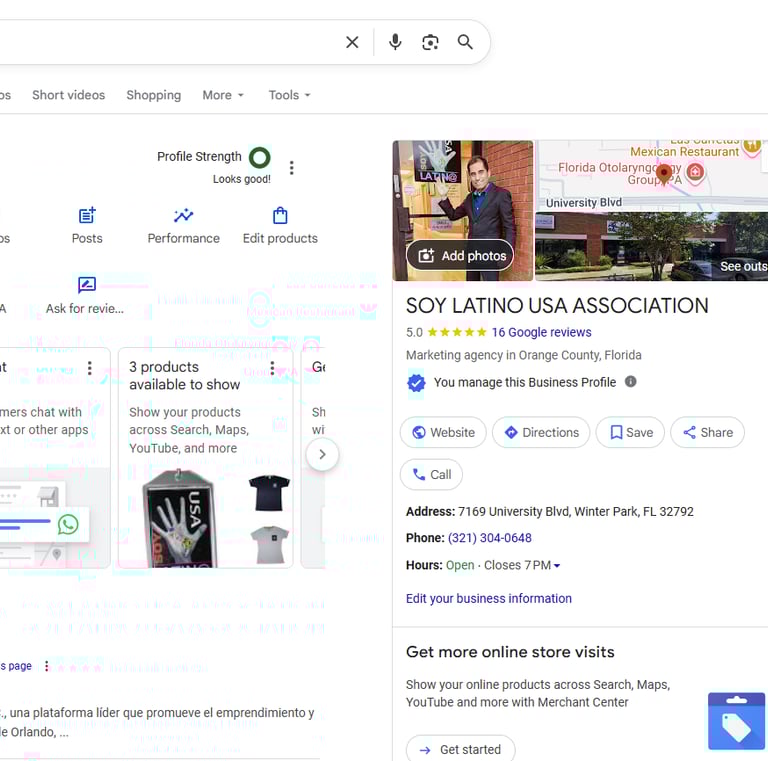Click the phone number (321) 304-0648

pos(489,538)
